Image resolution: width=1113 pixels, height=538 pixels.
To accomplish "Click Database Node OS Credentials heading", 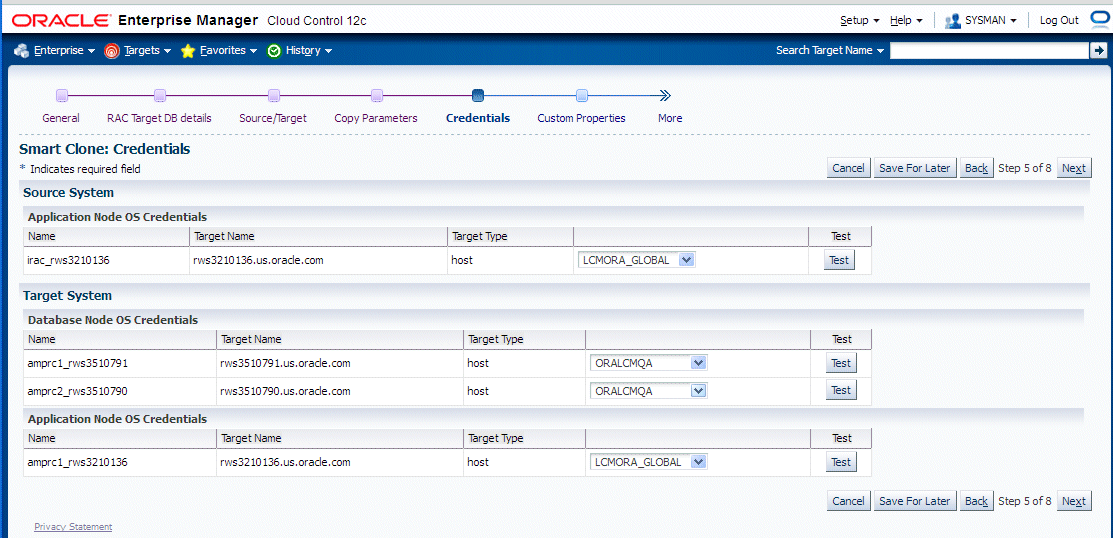I will tap(112, 320).
